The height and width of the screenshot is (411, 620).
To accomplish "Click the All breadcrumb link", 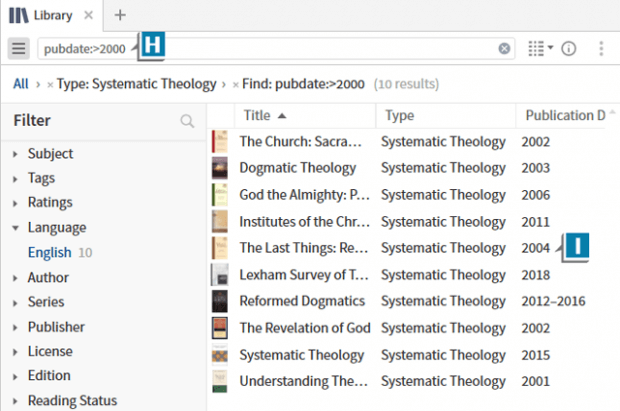I will click(20, 84).
